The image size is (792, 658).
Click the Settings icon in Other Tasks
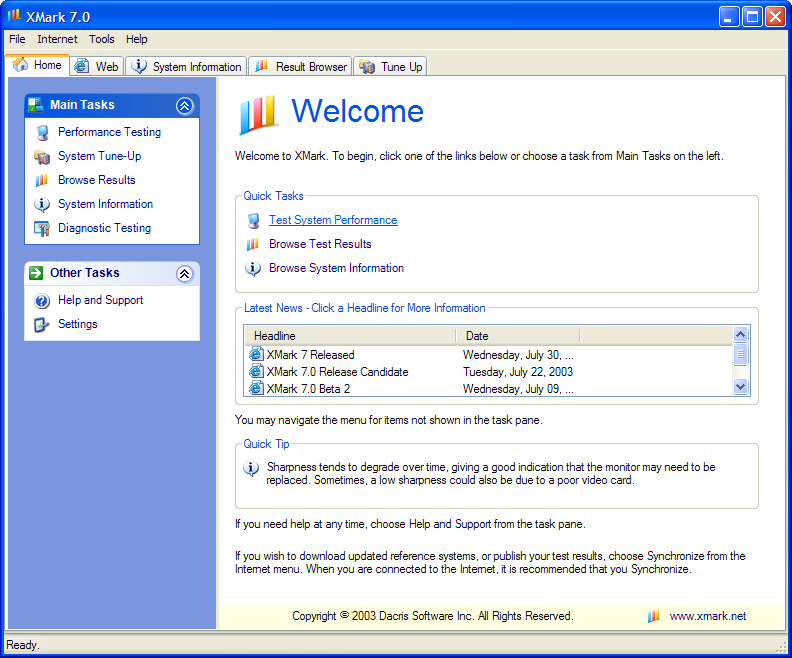42,325
